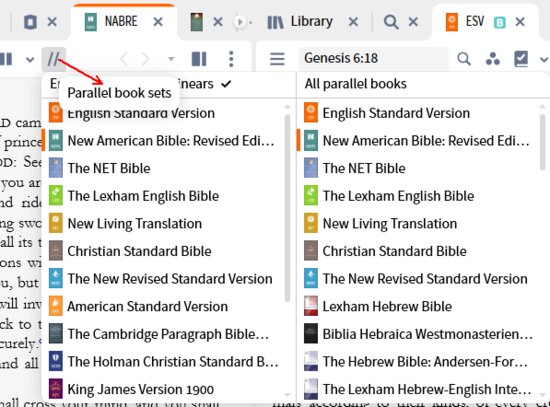550x407 pixels.
Task: Close the green book cover tab
Action: [218, 22]
